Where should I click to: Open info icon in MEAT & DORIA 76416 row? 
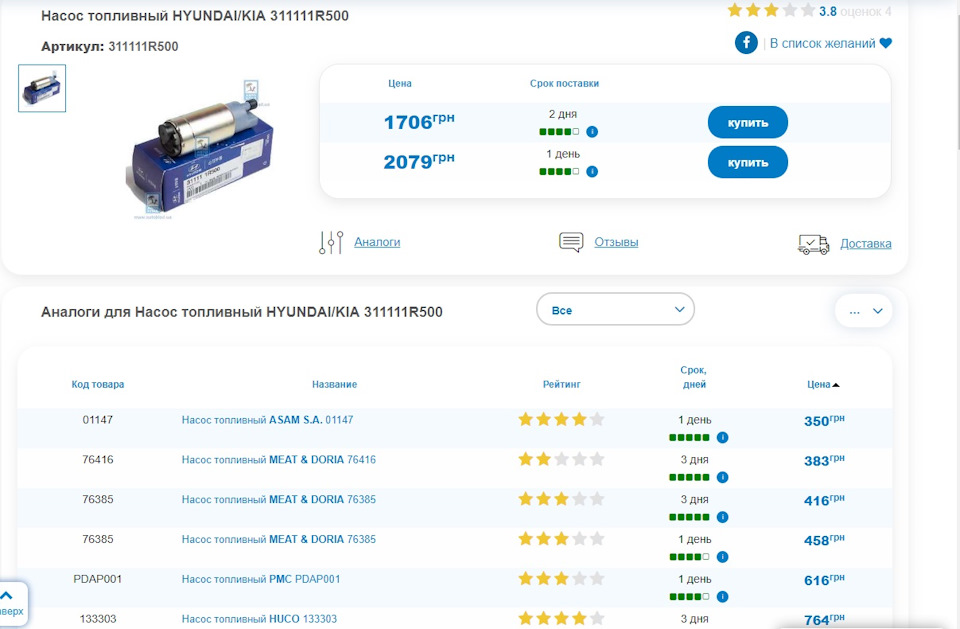[722, 477]
